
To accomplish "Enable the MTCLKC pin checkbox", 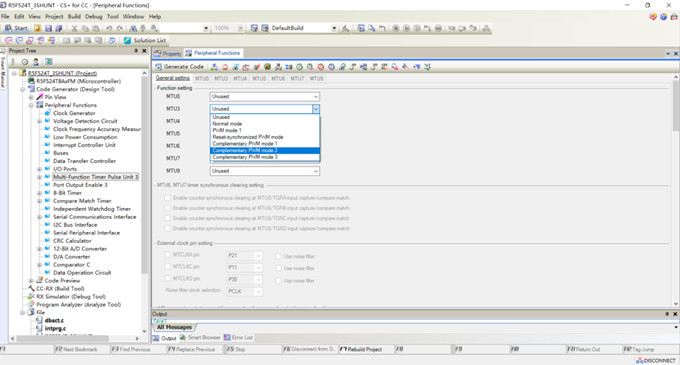I will point(167,267).
